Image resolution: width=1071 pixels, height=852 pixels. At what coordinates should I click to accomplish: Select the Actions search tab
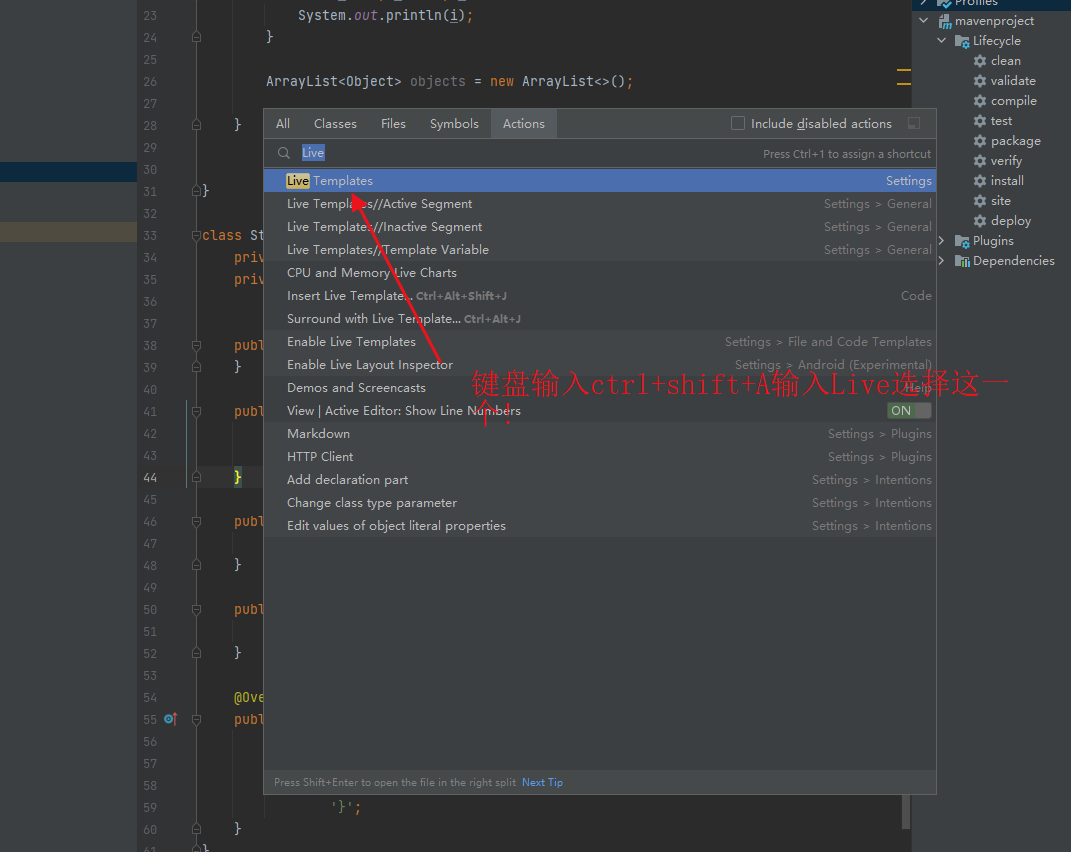[524, 124]
